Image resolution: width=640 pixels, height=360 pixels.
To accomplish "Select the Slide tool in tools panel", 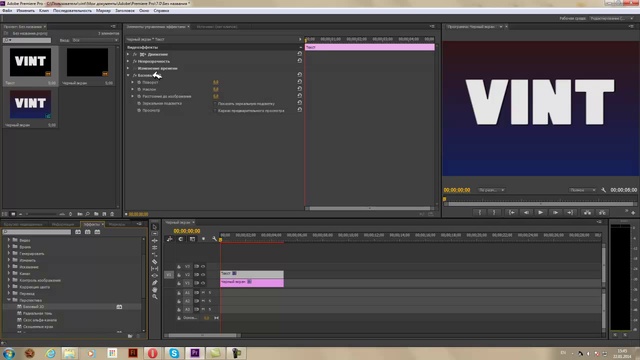I will pyautogui.click(x=155, y=276).
